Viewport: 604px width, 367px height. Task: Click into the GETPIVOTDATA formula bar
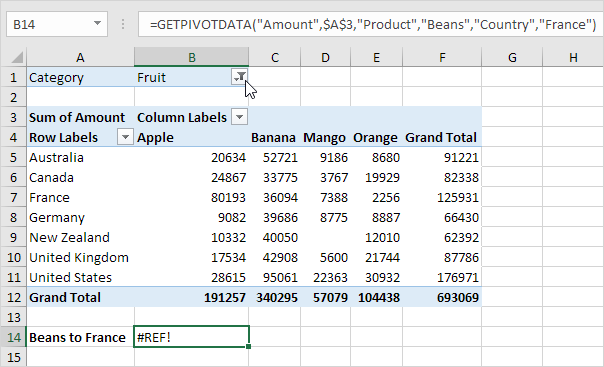coord(371,24)
